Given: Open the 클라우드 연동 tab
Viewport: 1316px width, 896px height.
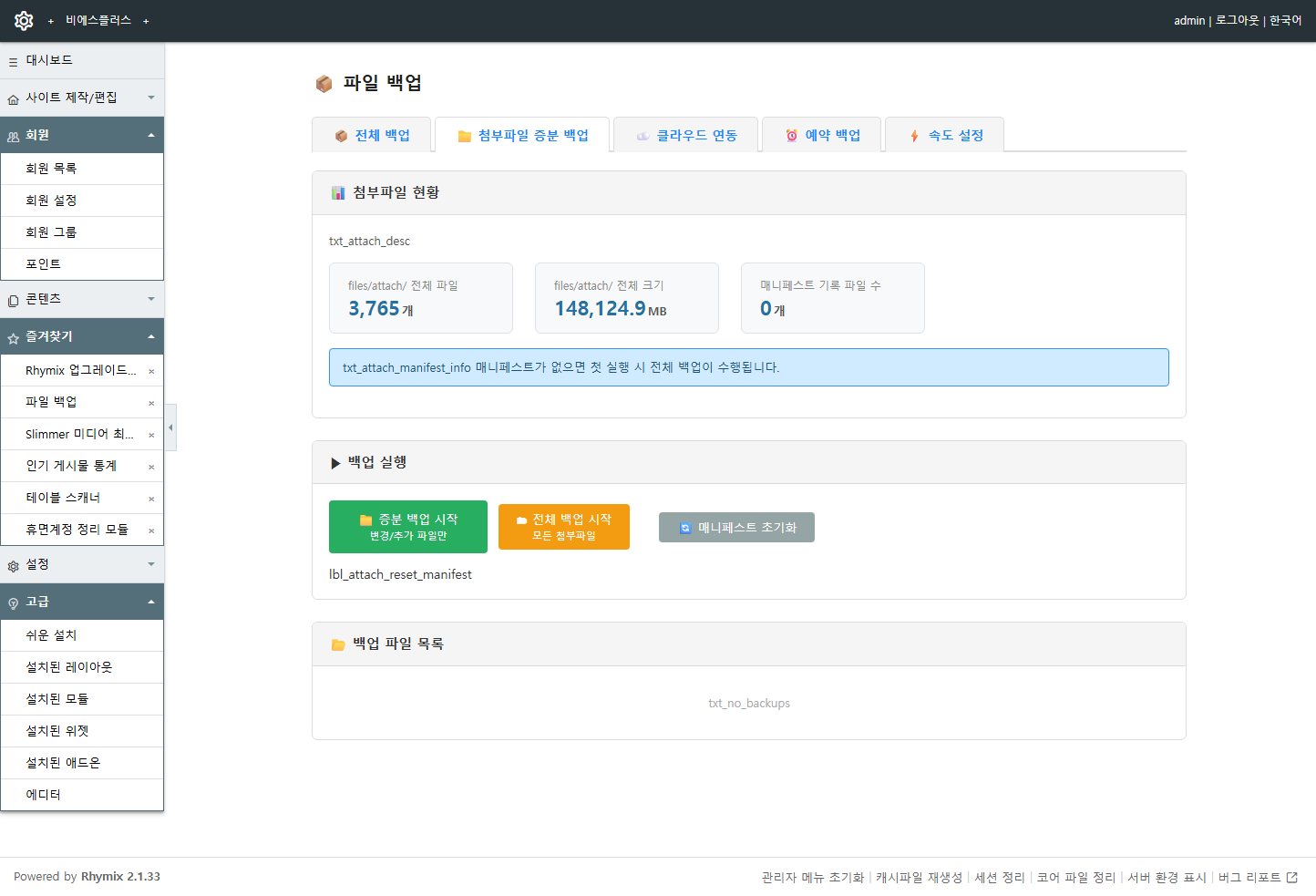Looking at the screenshot, I should tap(686, 135).
